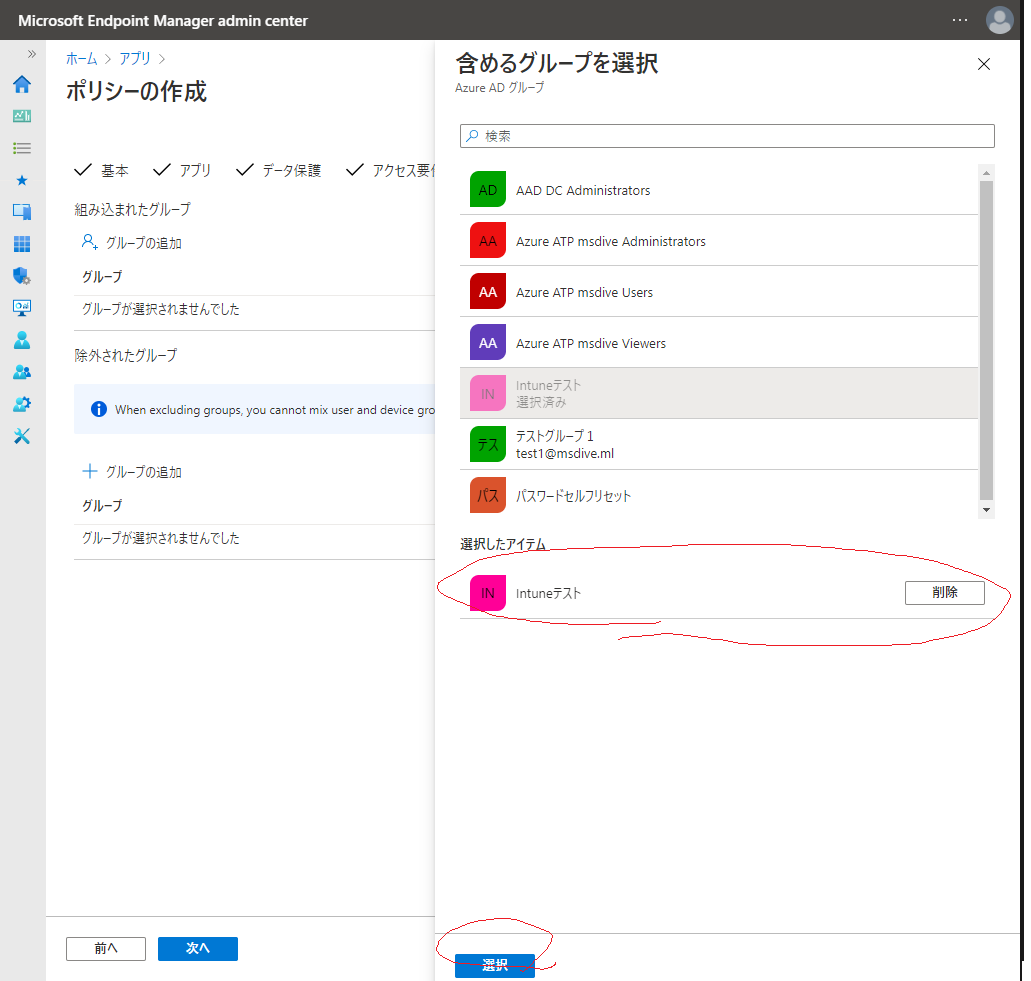Open the Reports monitor icon
Screen dimensions: 1031x981
pyautogui.click(x=22, y=308)
